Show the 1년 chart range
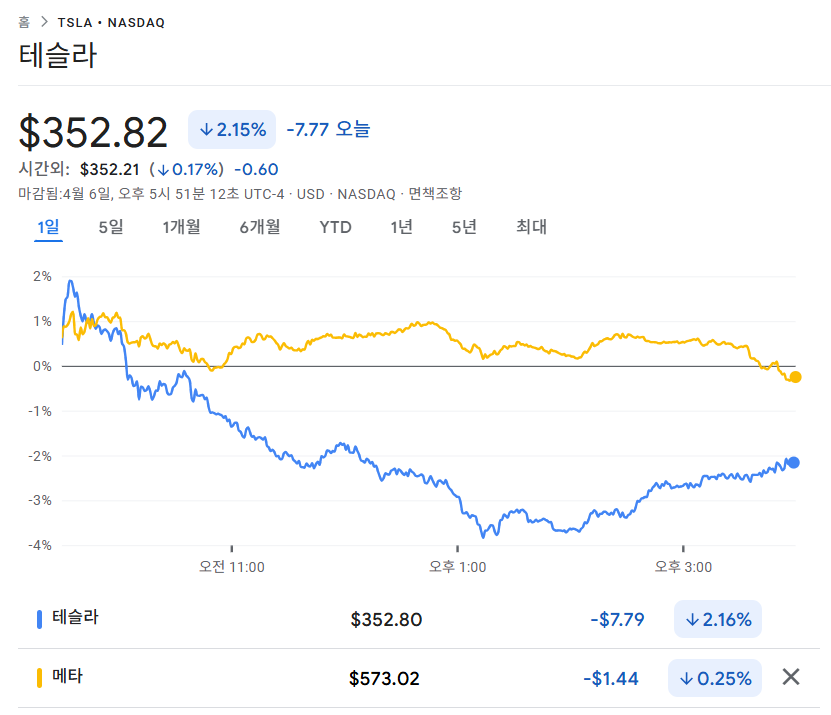 pos(401,227)
